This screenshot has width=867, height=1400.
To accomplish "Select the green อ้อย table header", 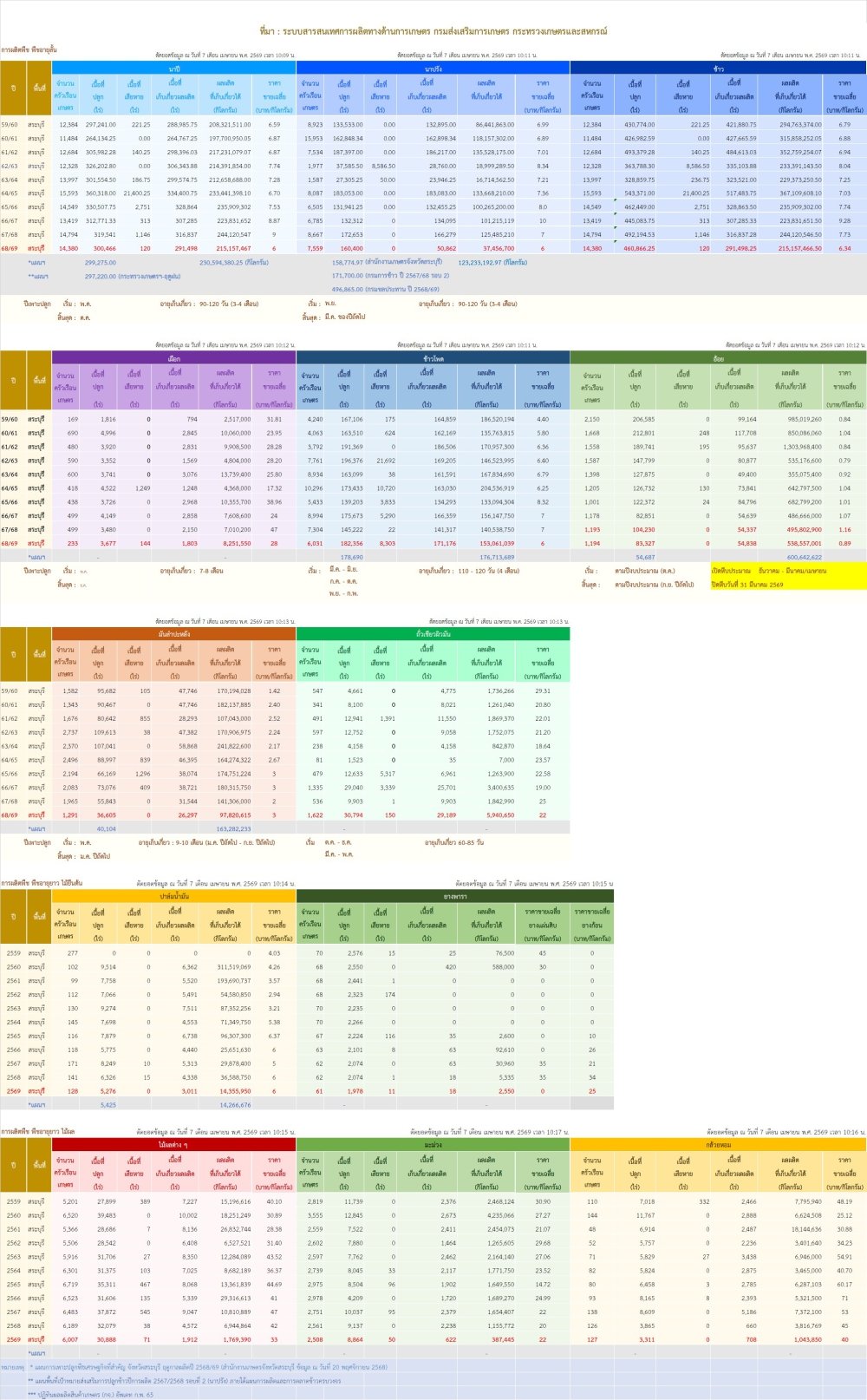I will 718,357.
